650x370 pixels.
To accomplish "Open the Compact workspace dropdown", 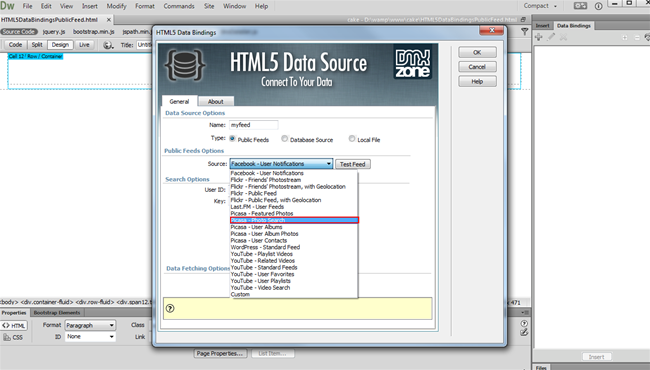I will point(540,6).
